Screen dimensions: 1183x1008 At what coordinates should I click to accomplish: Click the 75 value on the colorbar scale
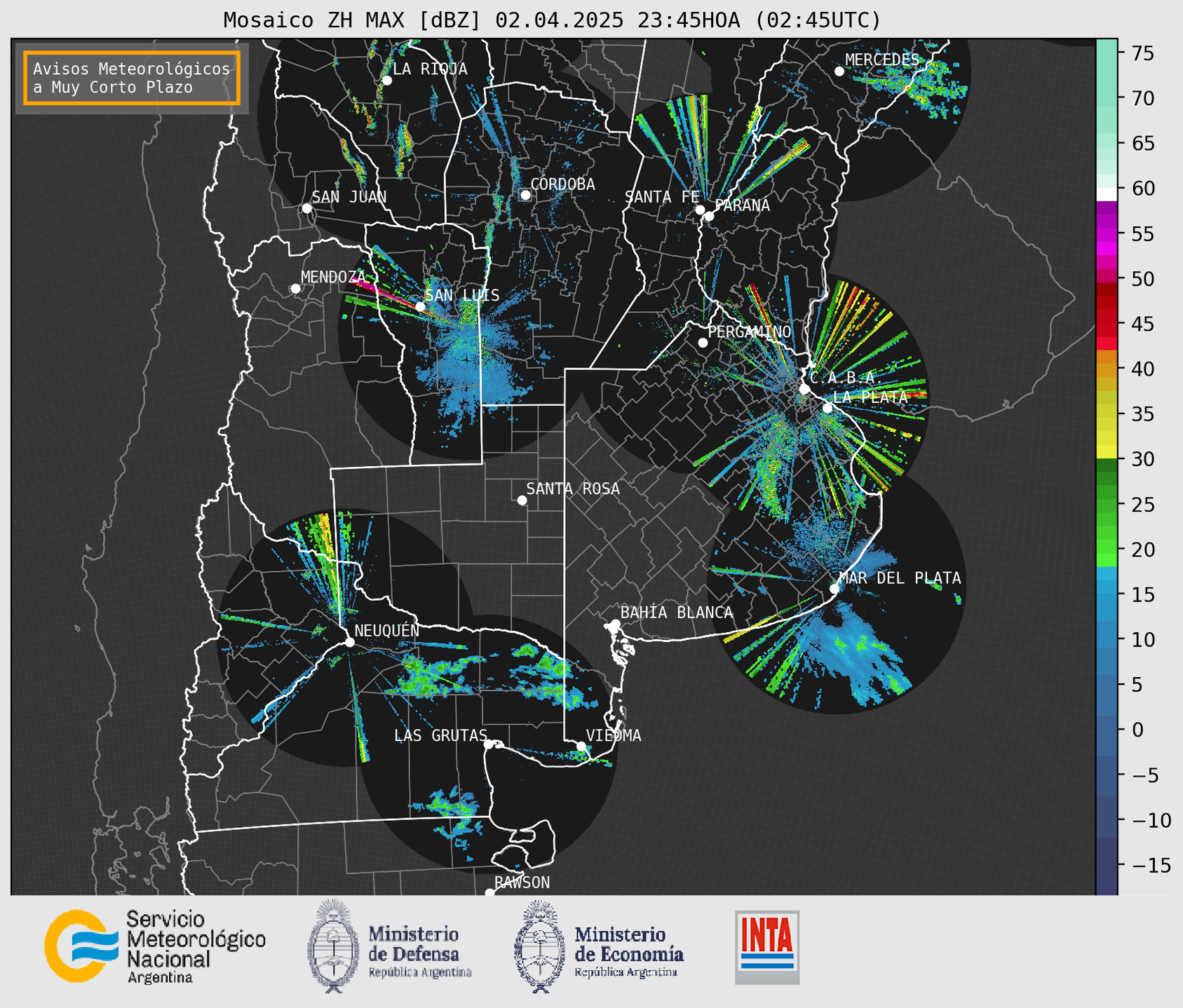[x=1142, y=53]
